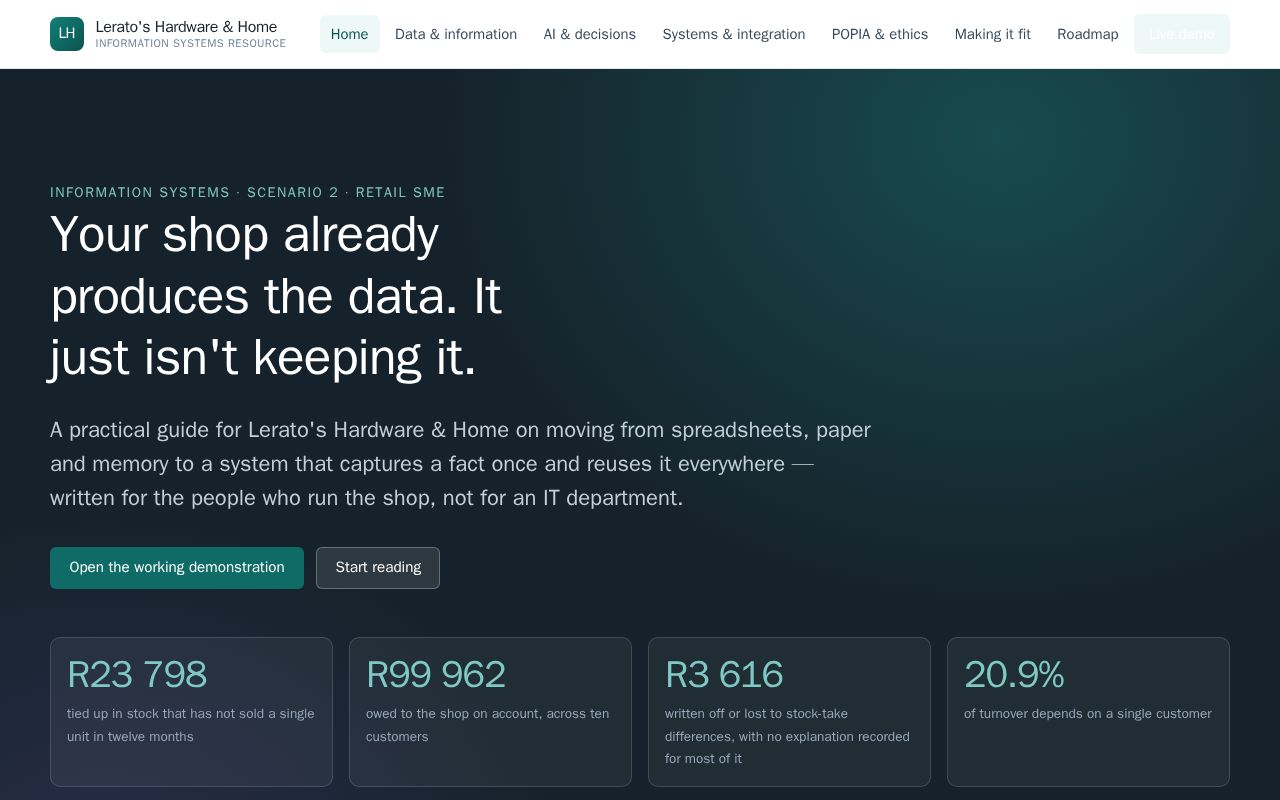This screenshot has height=800, width=1280.
Task: Open the AI & decisions page
Action: pos(590,34)
